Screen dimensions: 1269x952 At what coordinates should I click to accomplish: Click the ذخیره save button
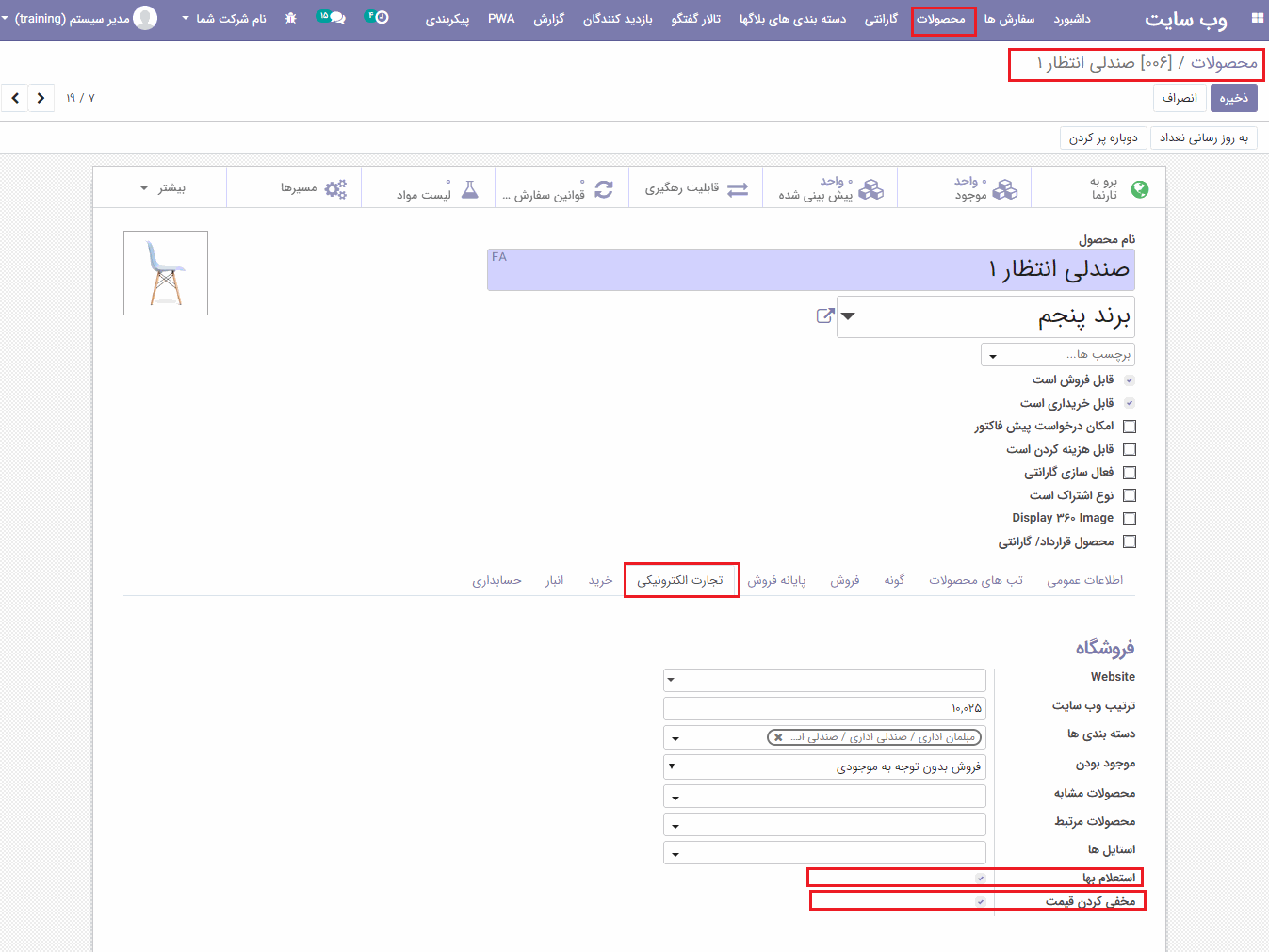pos(1233,98)
